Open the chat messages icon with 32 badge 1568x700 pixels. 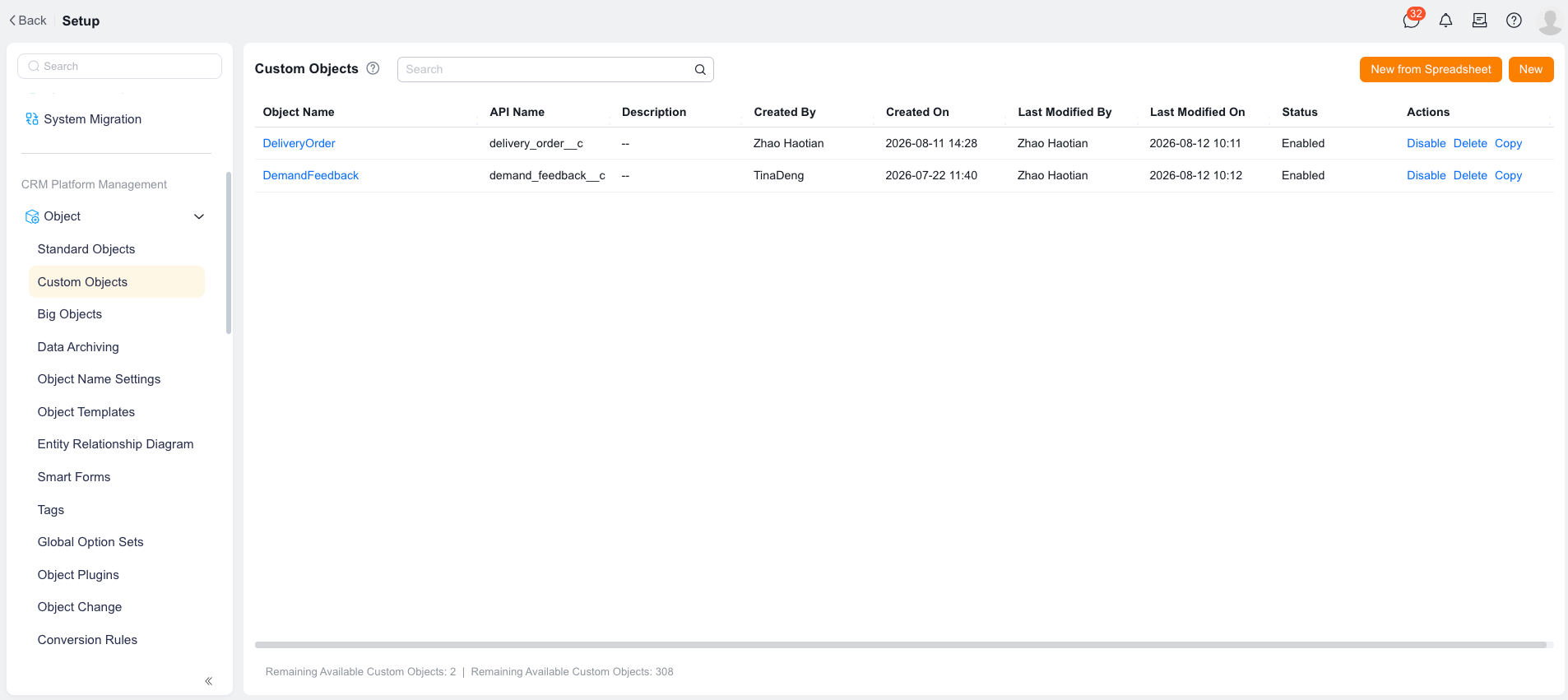1412,21
